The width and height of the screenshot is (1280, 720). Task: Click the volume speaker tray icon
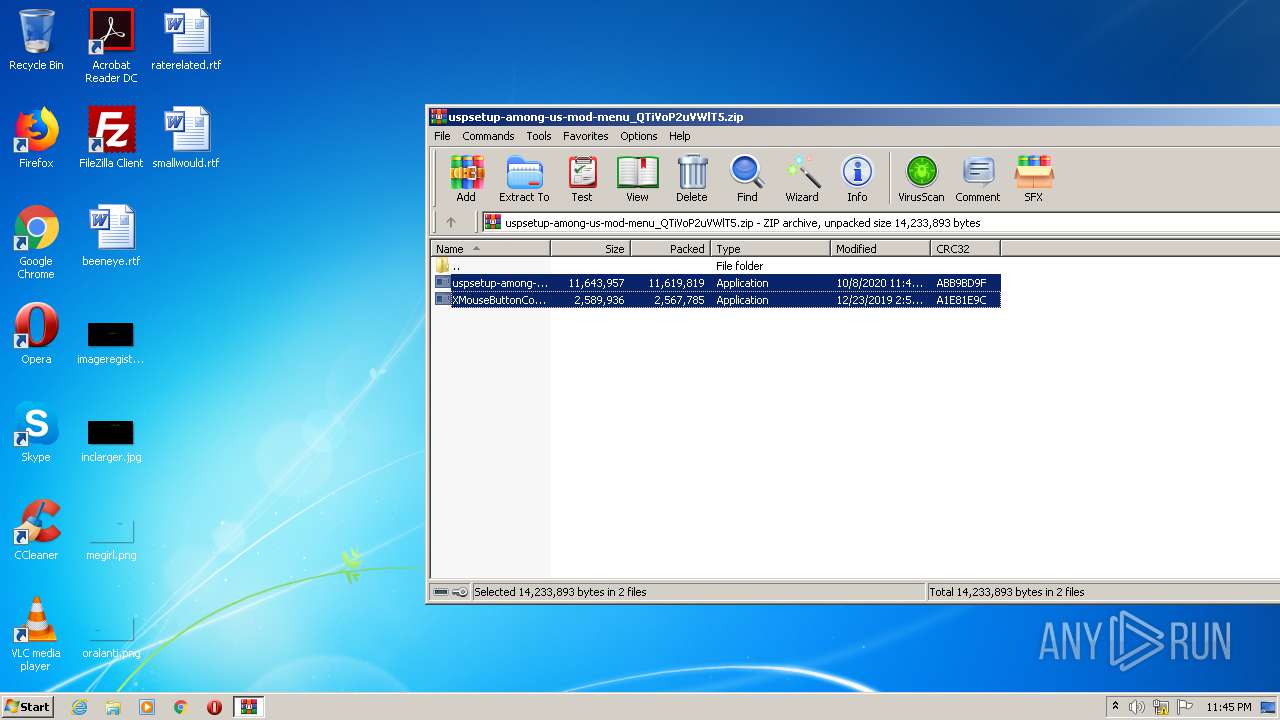(x=1136, y=707)
